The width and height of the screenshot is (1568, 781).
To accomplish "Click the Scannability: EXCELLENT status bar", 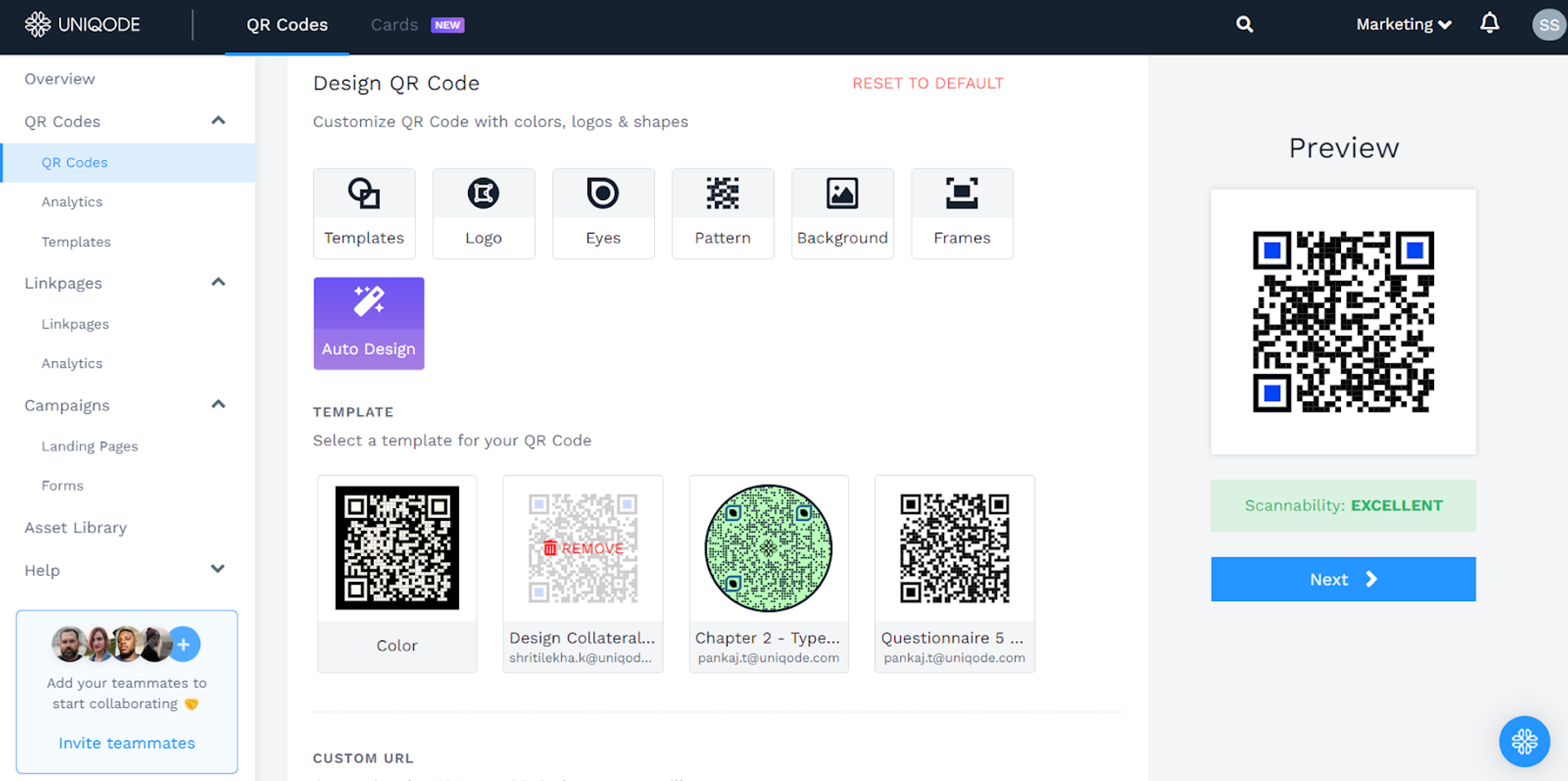I will click(1343, 506).
